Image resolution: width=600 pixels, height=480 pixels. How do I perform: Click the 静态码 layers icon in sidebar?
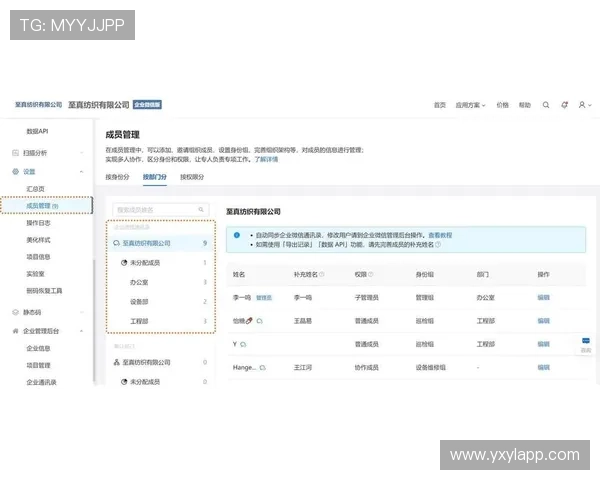point(15,312)
